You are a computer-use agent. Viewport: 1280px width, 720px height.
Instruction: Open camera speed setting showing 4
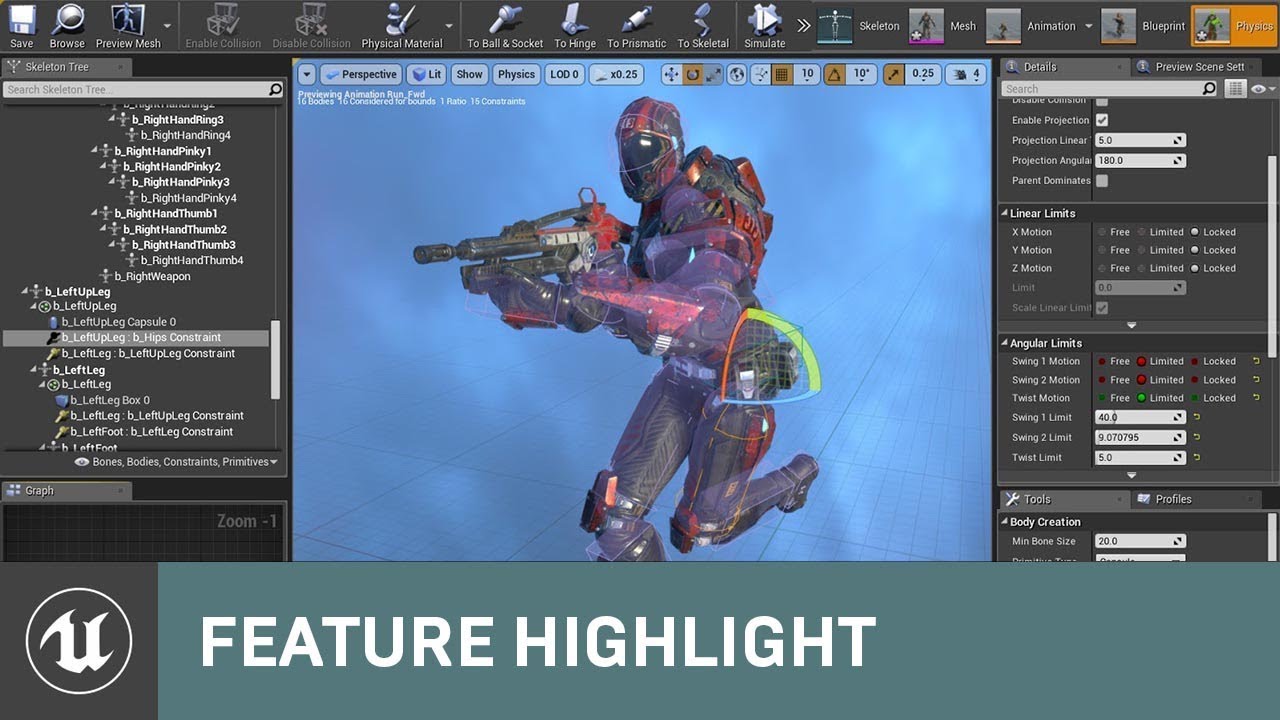[966, 74]
